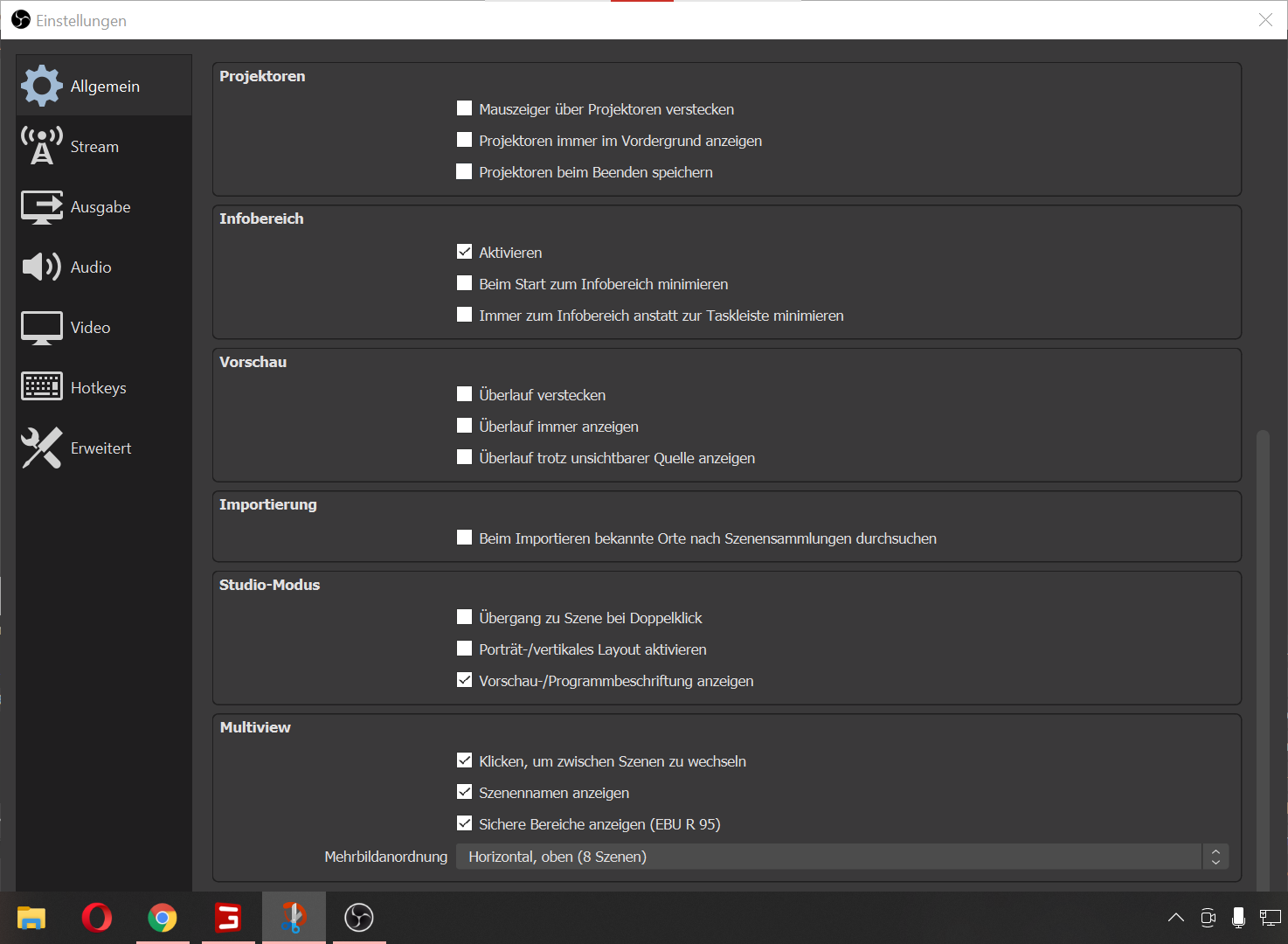1288x944 pixels.
Task: Open the Mehrbildanordnung dropdown
Action: (841, 857)
